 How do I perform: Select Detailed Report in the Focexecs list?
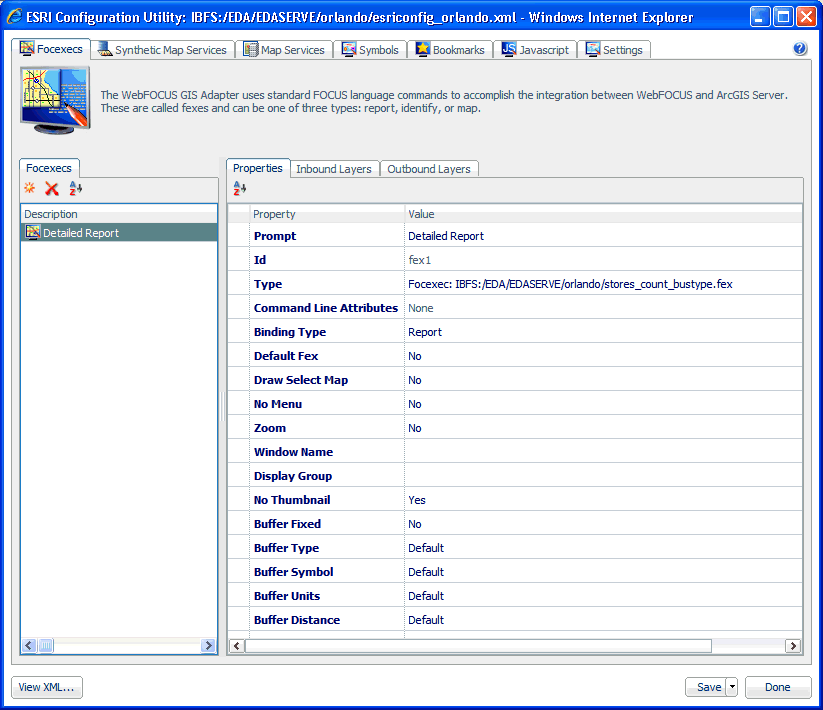119,232
